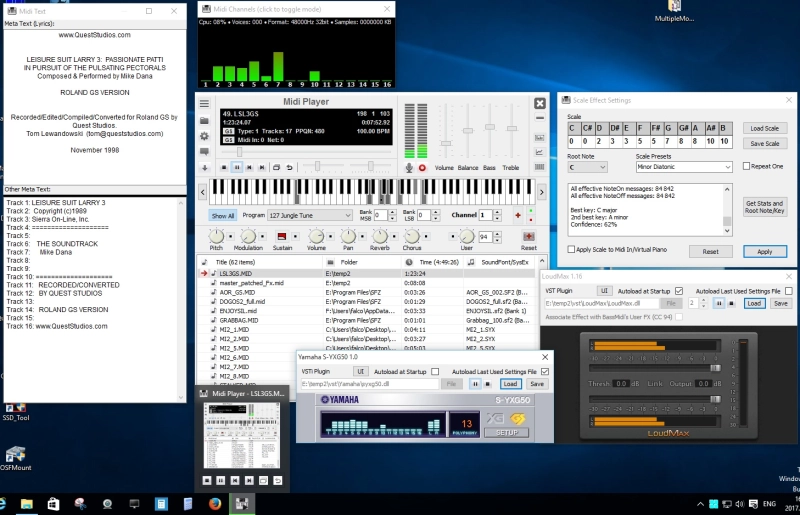Image resolution: width=800 pixels, height=515 pixels.
Task: Toggle LoudMax Autoload at Startup checkbox
Action: tap(679, 291)
